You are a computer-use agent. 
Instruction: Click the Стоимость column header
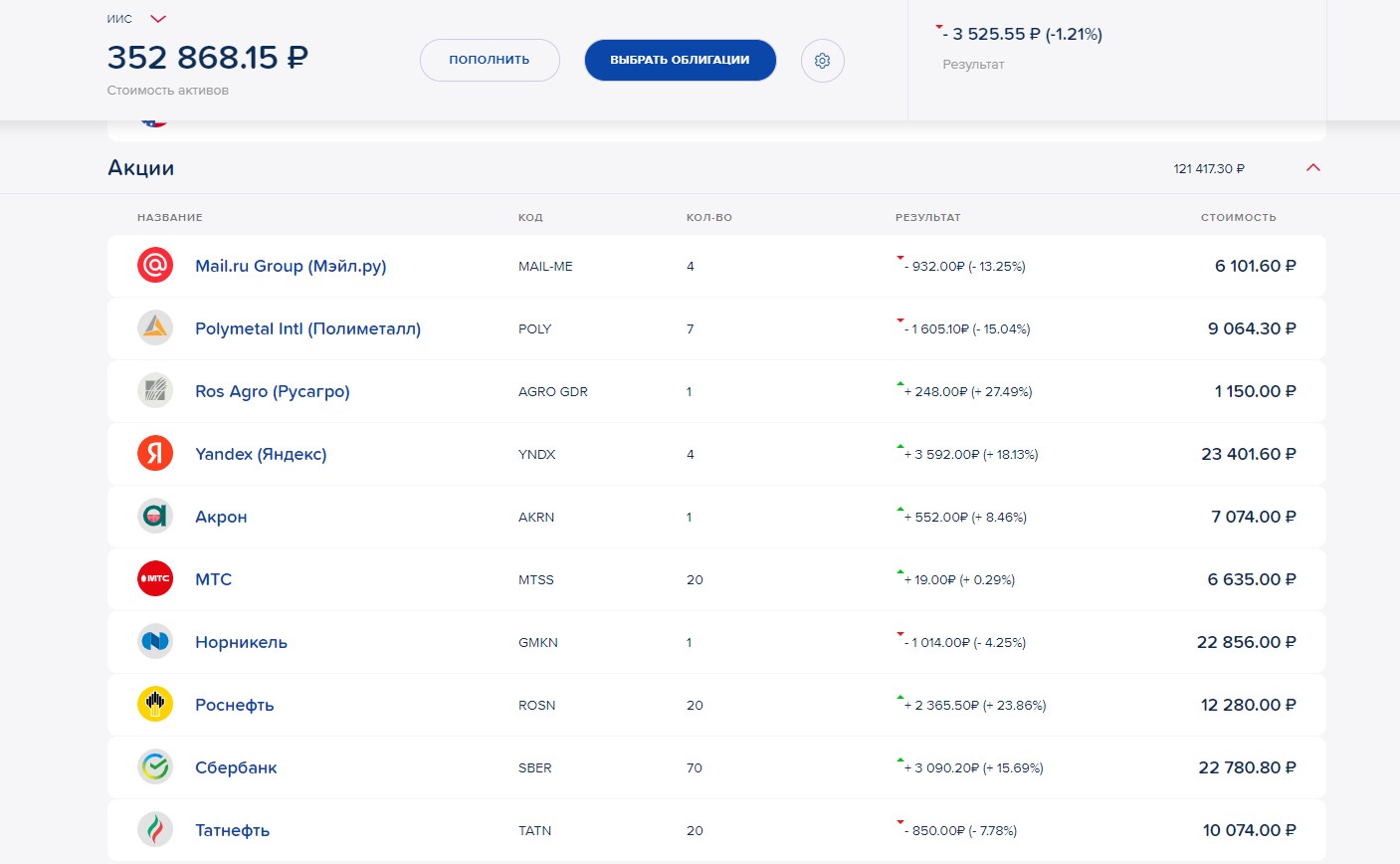pyautogui.click(x=1239, y=217)
